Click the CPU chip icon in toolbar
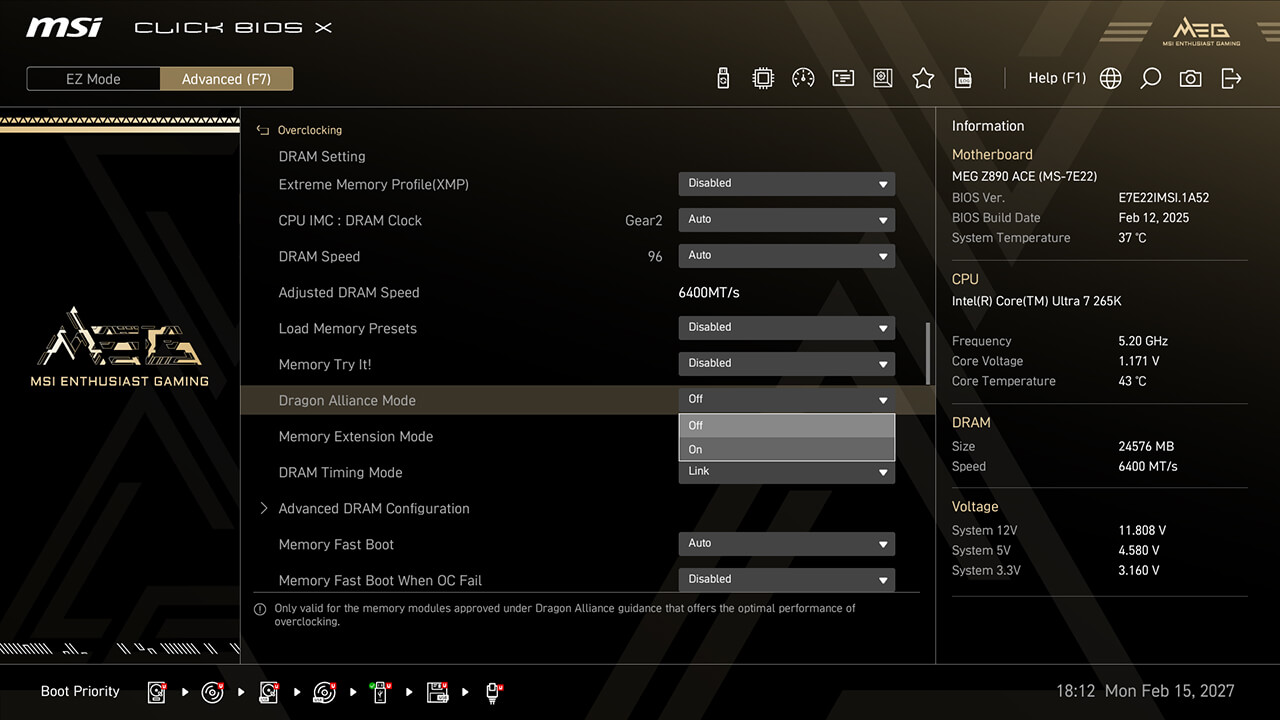The height and width of the screenshot is (720, 1280). click(763, 78)
